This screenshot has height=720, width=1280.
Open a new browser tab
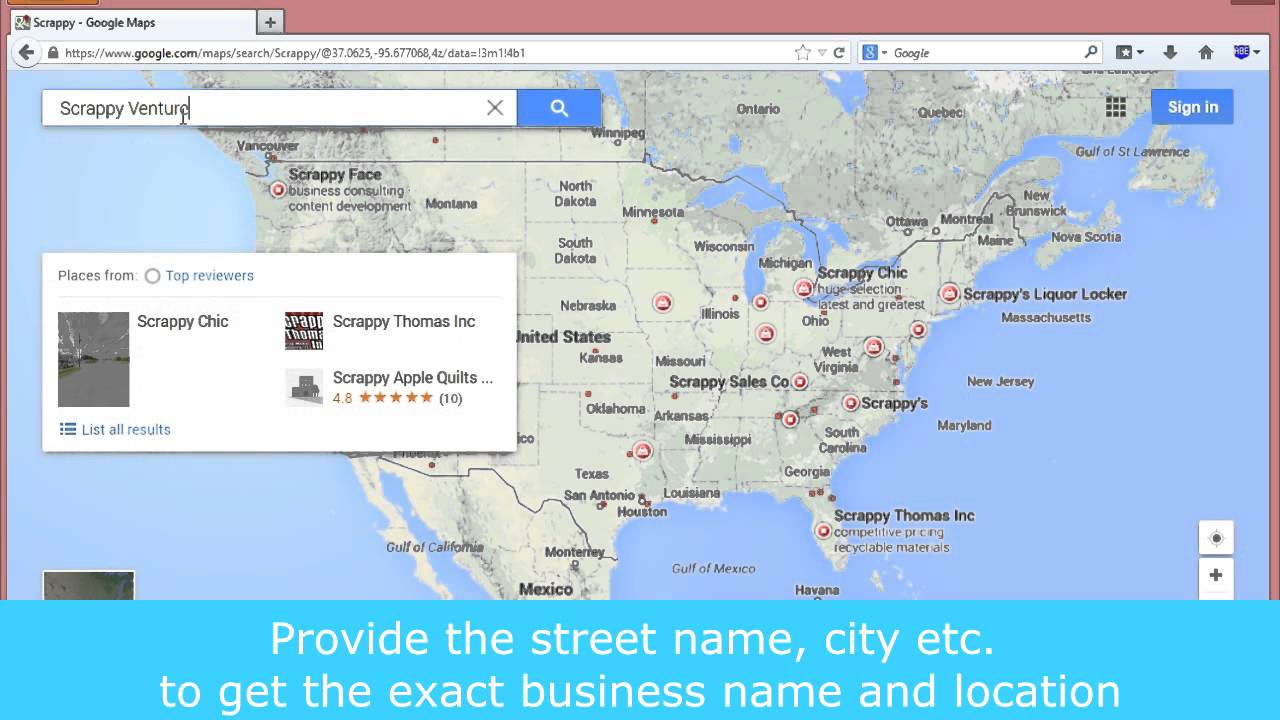(270, 22)
